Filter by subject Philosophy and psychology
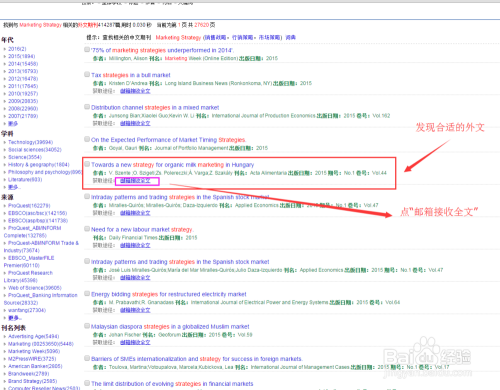The image size is (500, 390). pos(45,172)
